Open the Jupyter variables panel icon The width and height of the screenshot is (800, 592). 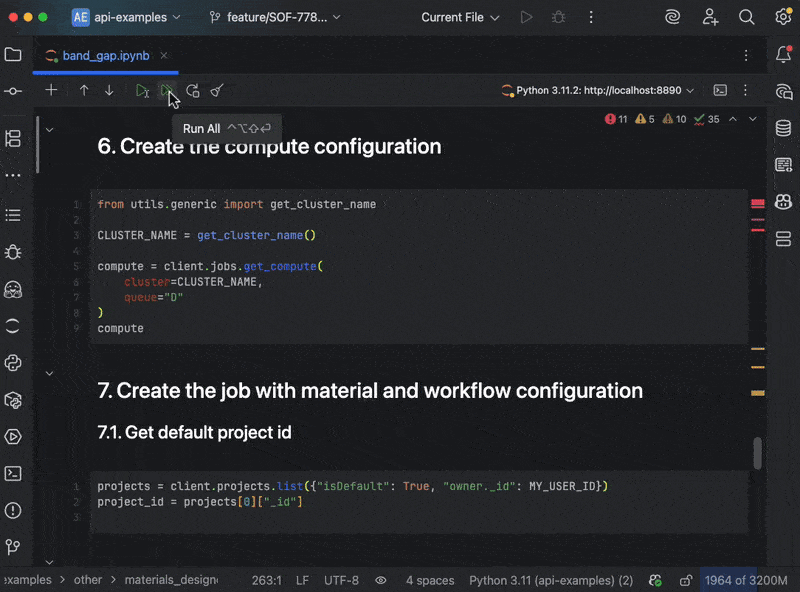[784, 165]
